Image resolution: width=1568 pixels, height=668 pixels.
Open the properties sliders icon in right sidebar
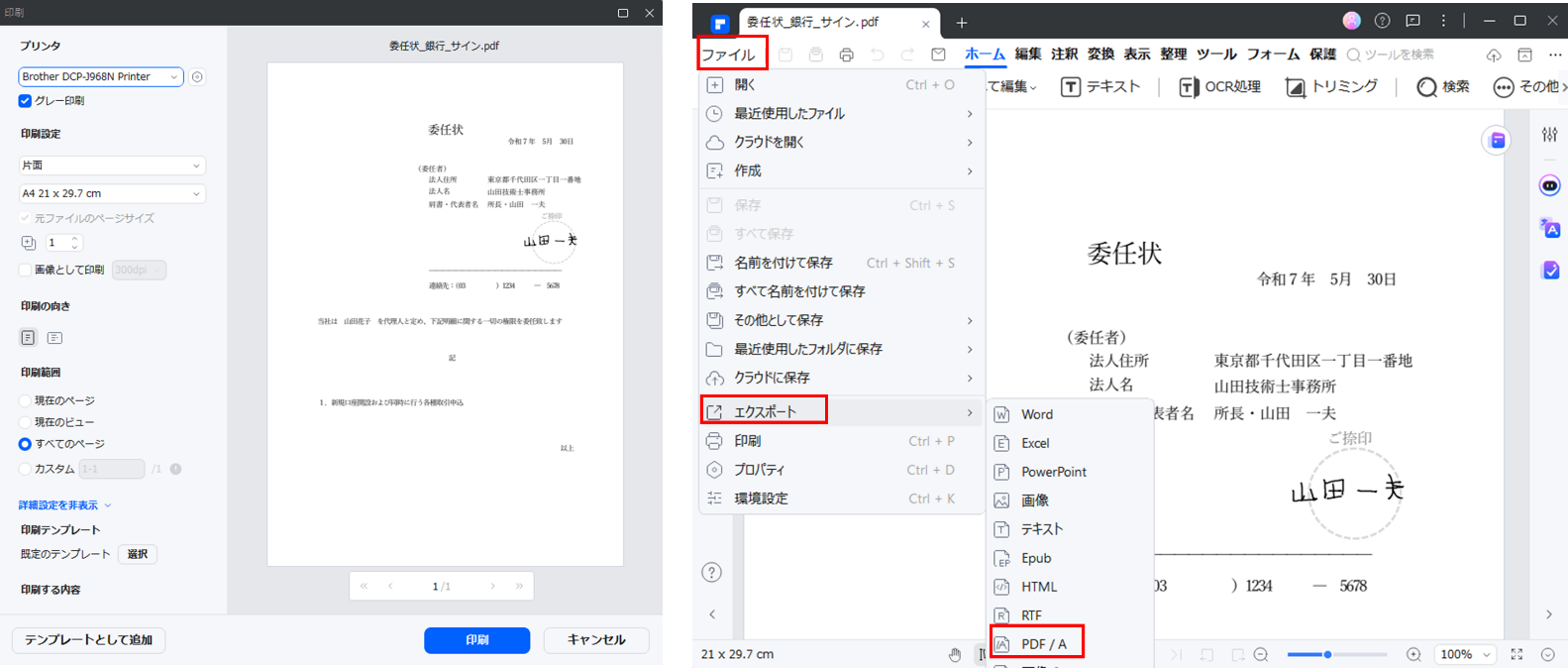[x=1550, y=135]
